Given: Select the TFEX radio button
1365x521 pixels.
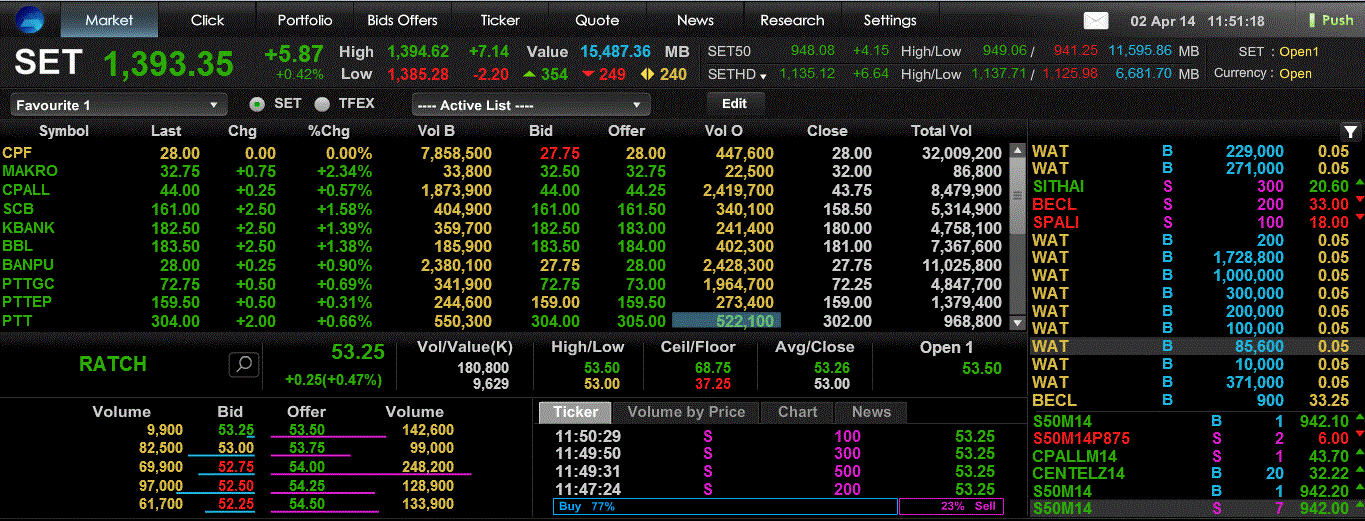Looking at the screenshot, I should (321, 104).
